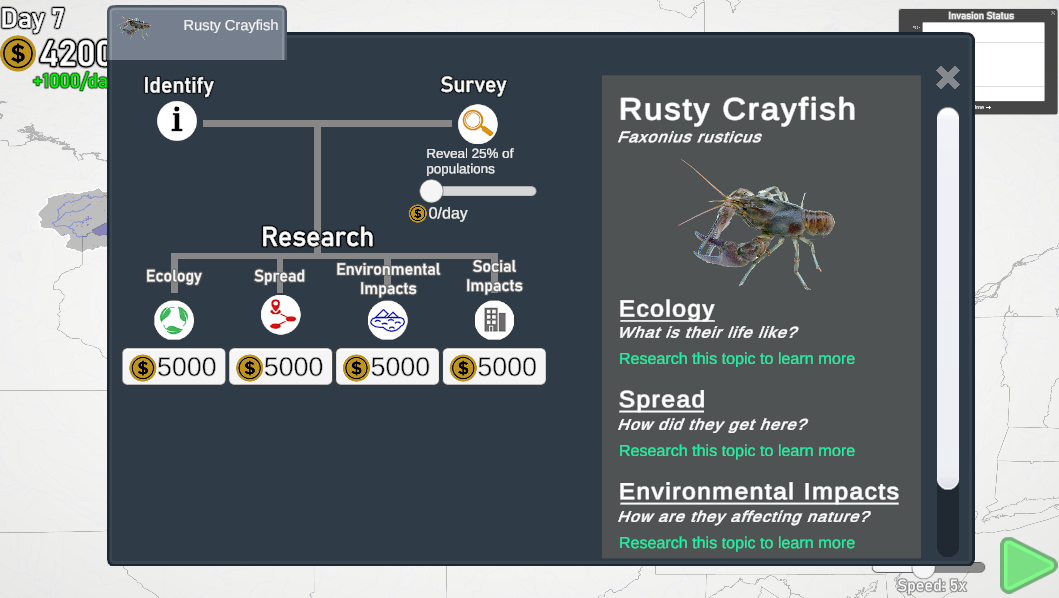Click 'Research this topic' under Spread
Image resolution: width=1059 pixels, height=598 pixels.
click(x=737, y=451)
